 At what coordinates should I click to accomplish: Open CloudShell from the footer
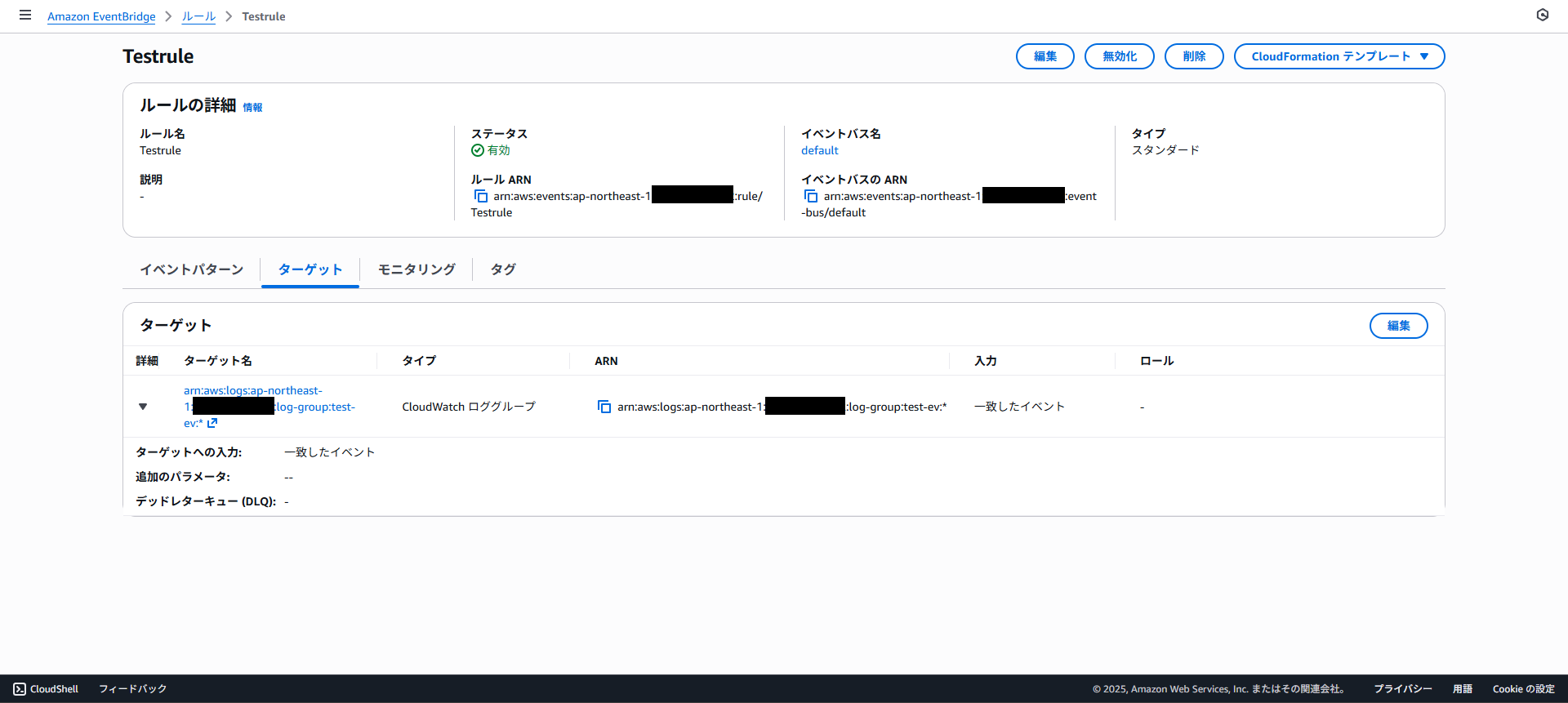click(x=47, y=689)
